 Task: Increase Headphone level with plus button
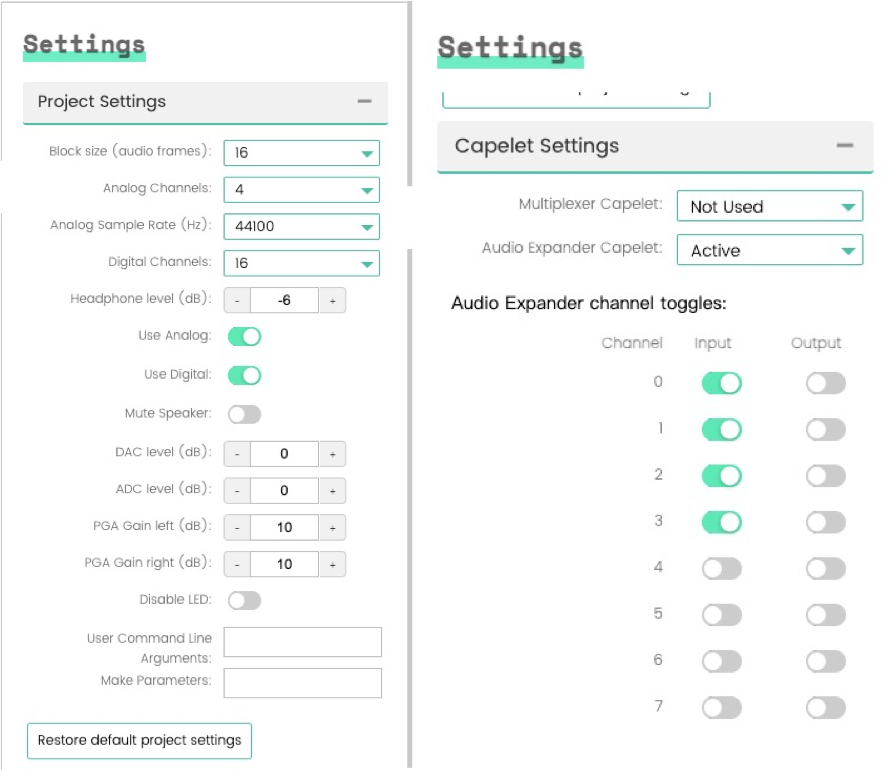point(332,300)
